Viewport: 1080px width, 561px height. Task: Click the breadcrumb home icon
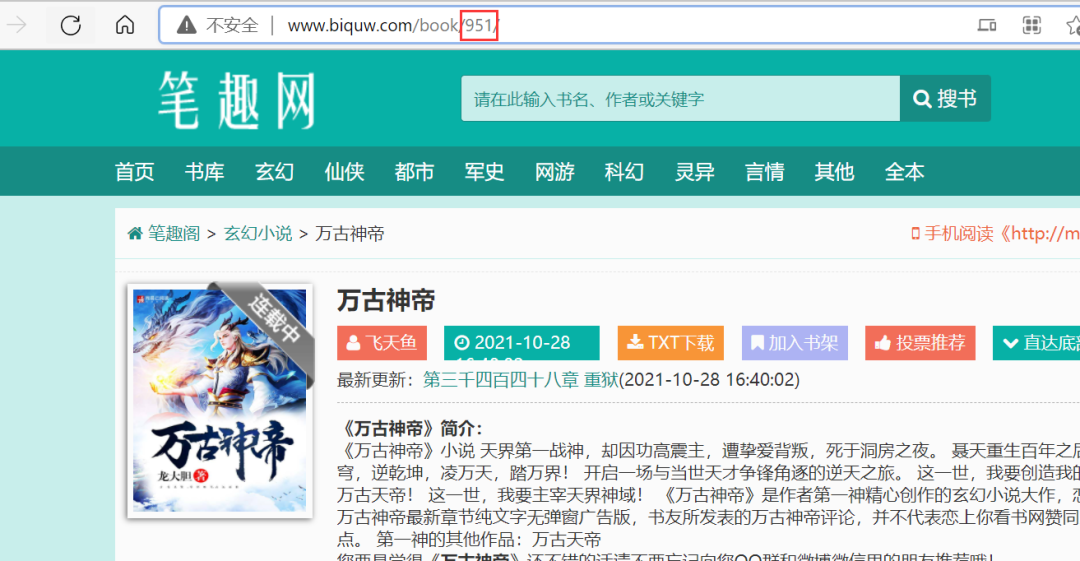click(135, 234)
